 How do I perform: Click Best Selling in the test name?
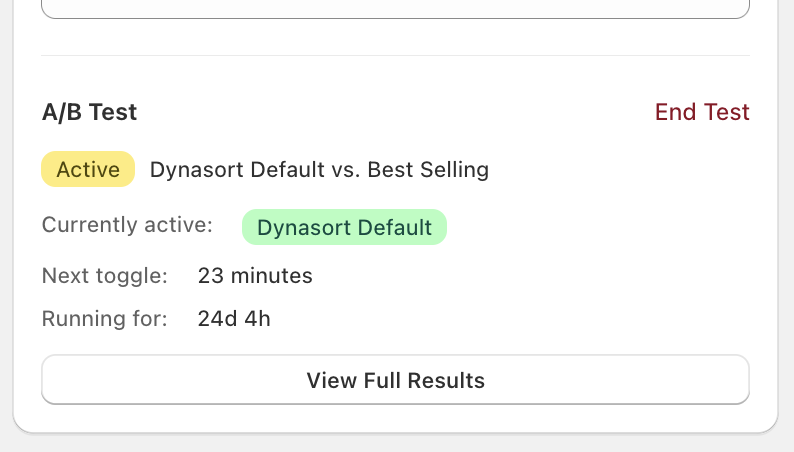[428, 170]
